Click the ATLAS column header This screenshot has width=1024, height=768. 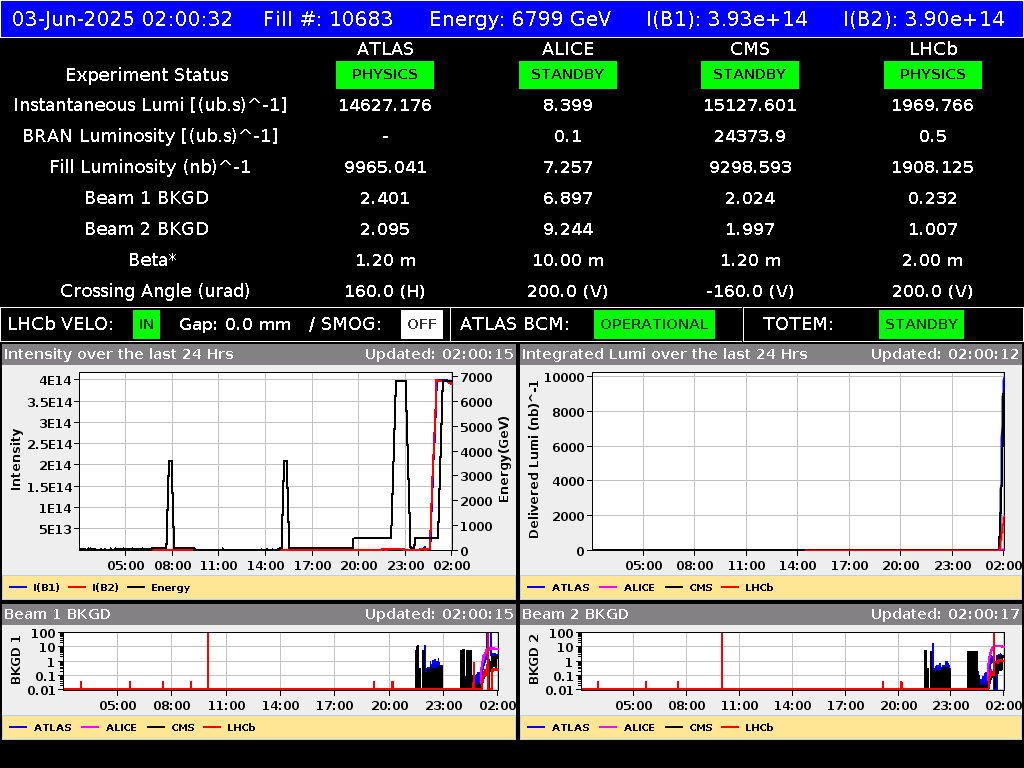pyautogui.click(x=385, y=49)
